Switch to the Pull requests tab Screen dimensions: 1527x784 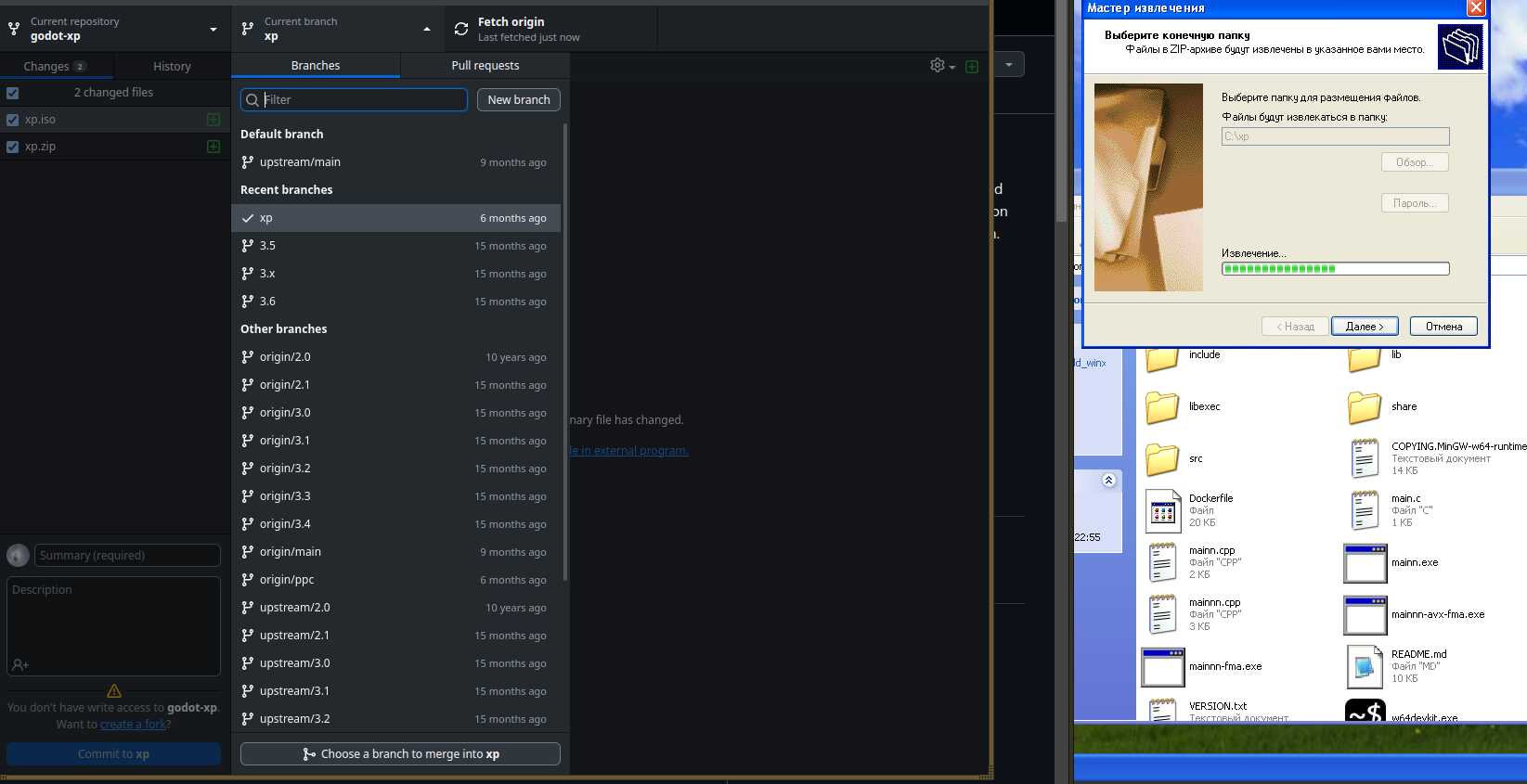coord(485,66)
